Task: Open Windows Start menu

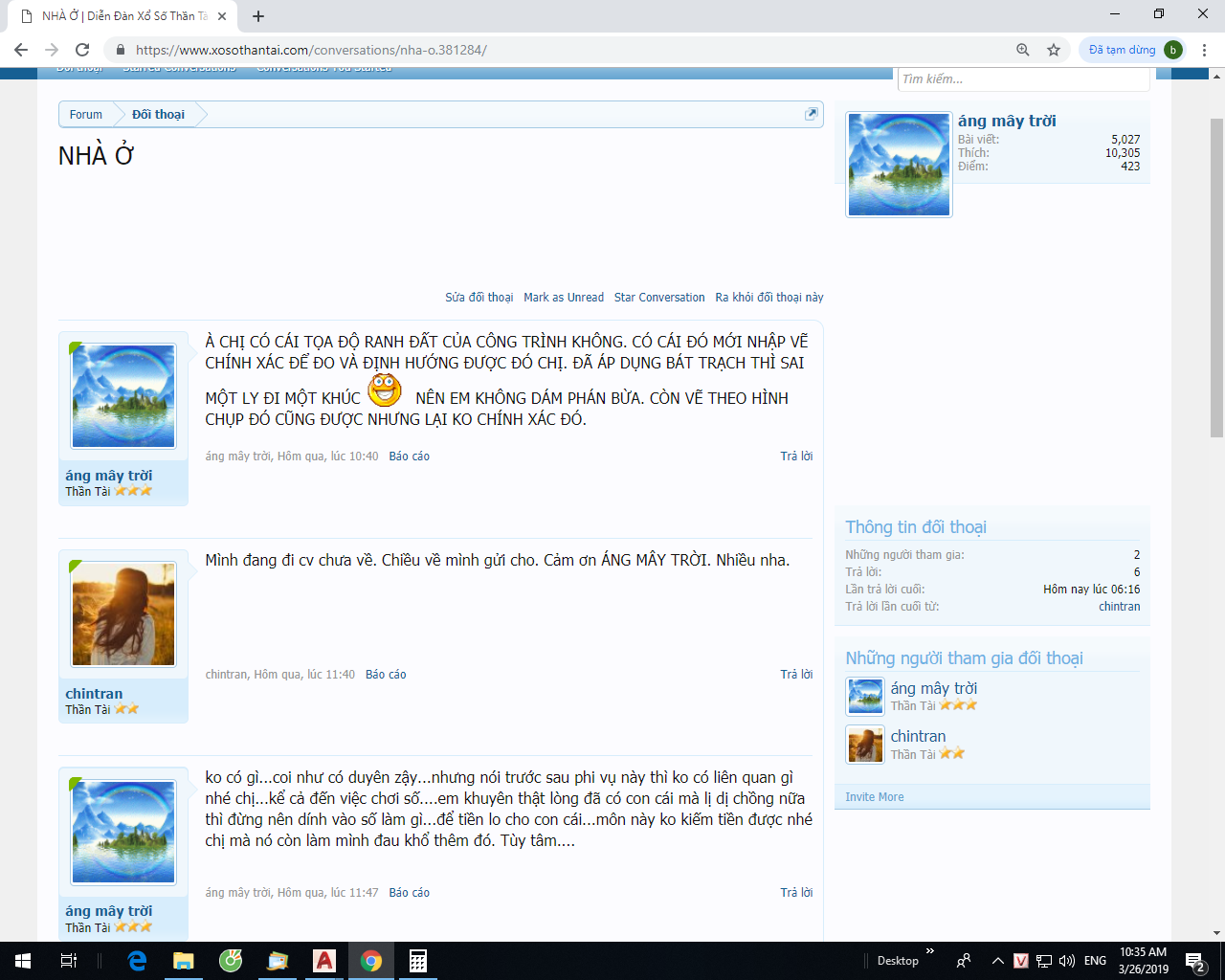Action: pyautogui.click(x=23, y=961)
